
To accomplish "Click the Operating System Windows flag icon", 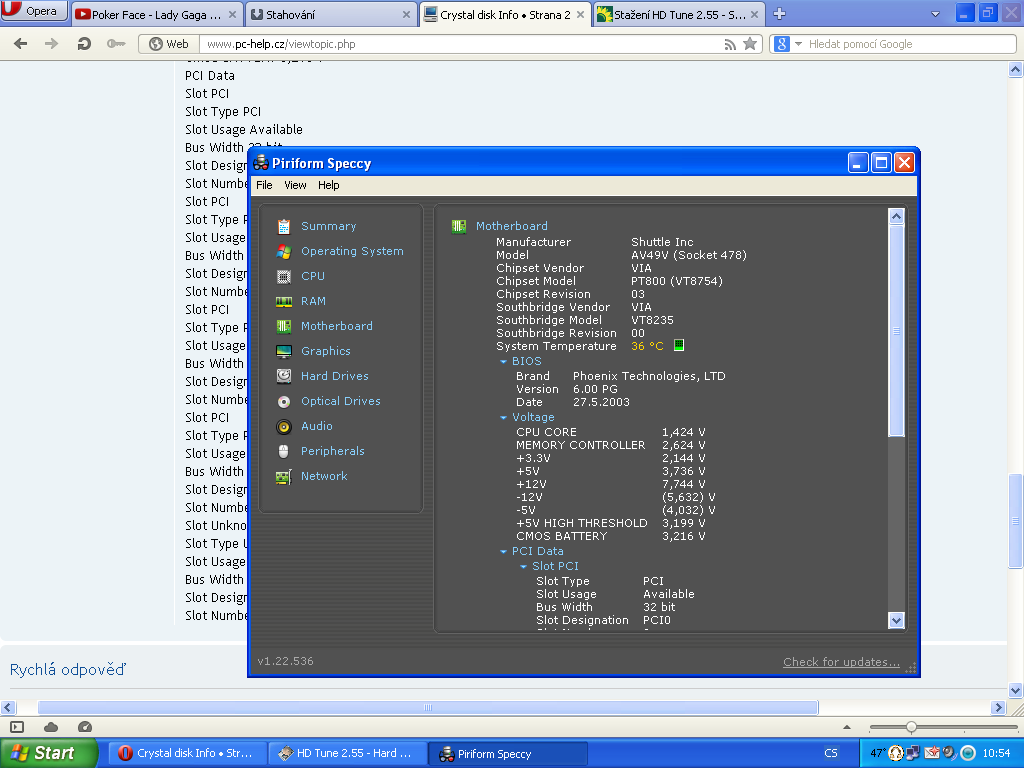I will tap(283, 251).
